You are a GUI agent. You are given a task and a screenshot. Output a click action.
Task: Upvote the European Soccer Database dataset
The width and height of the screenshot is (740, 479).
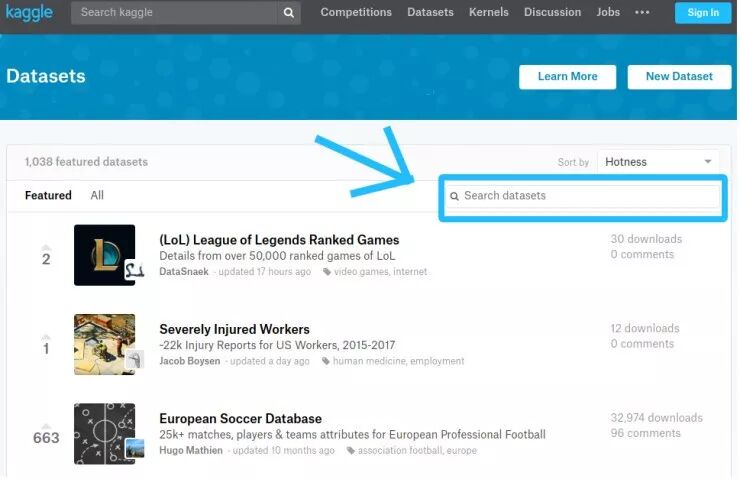46,426
